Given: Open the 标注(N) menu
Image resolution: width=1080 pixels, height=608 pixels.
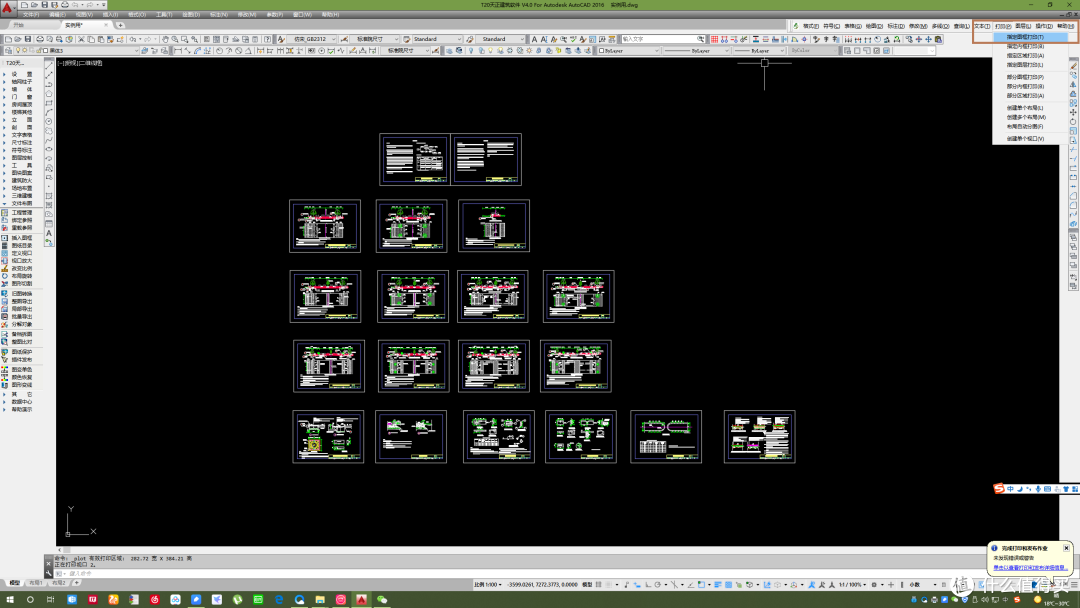Looking at the screenshot, I should (218, 14).
